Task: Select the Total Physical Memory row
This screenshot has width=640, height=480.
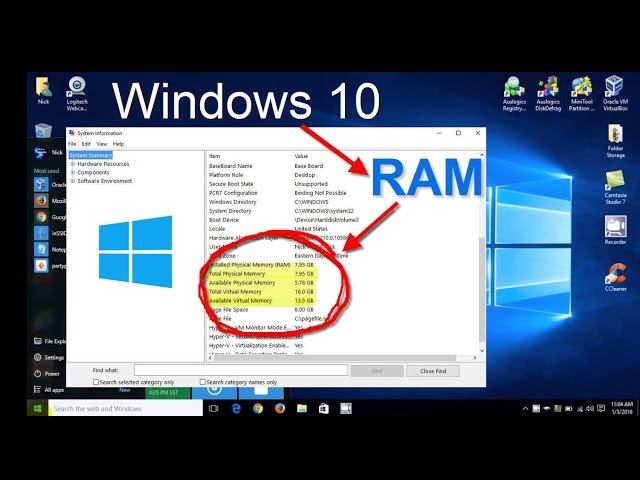Action: pyautogui.click(x=261, y=274)
